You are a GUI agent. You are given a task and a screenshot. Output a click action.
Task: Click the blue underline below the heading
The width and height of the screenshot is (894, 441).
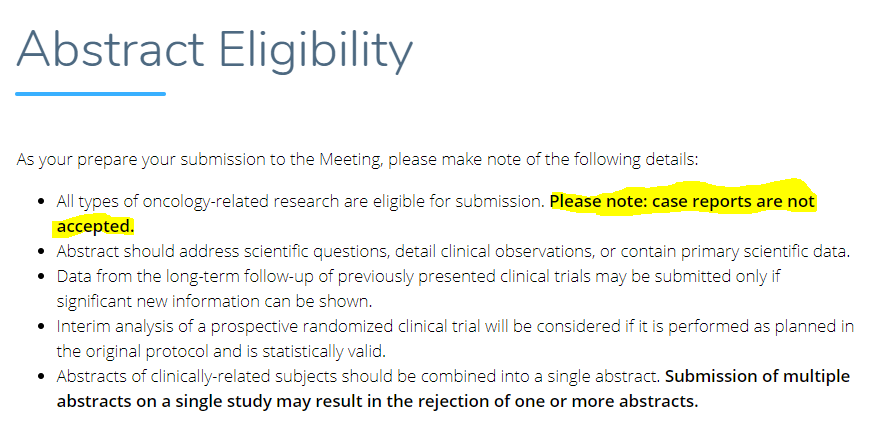91,94
